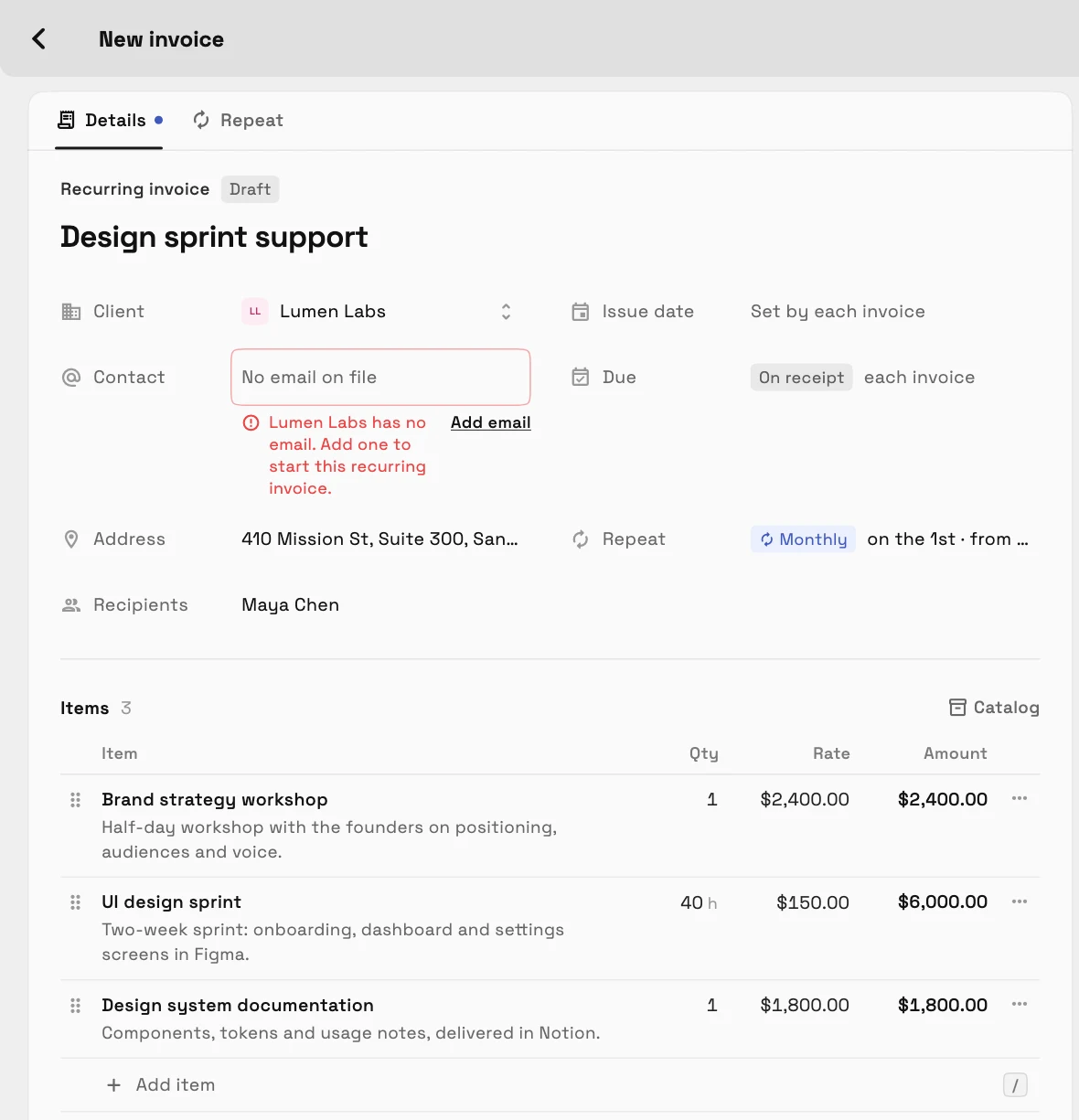This screenshot has width=1079, height=1120.
Task: Click the Repeat field cycle icon
Action: tap(581, 539)
